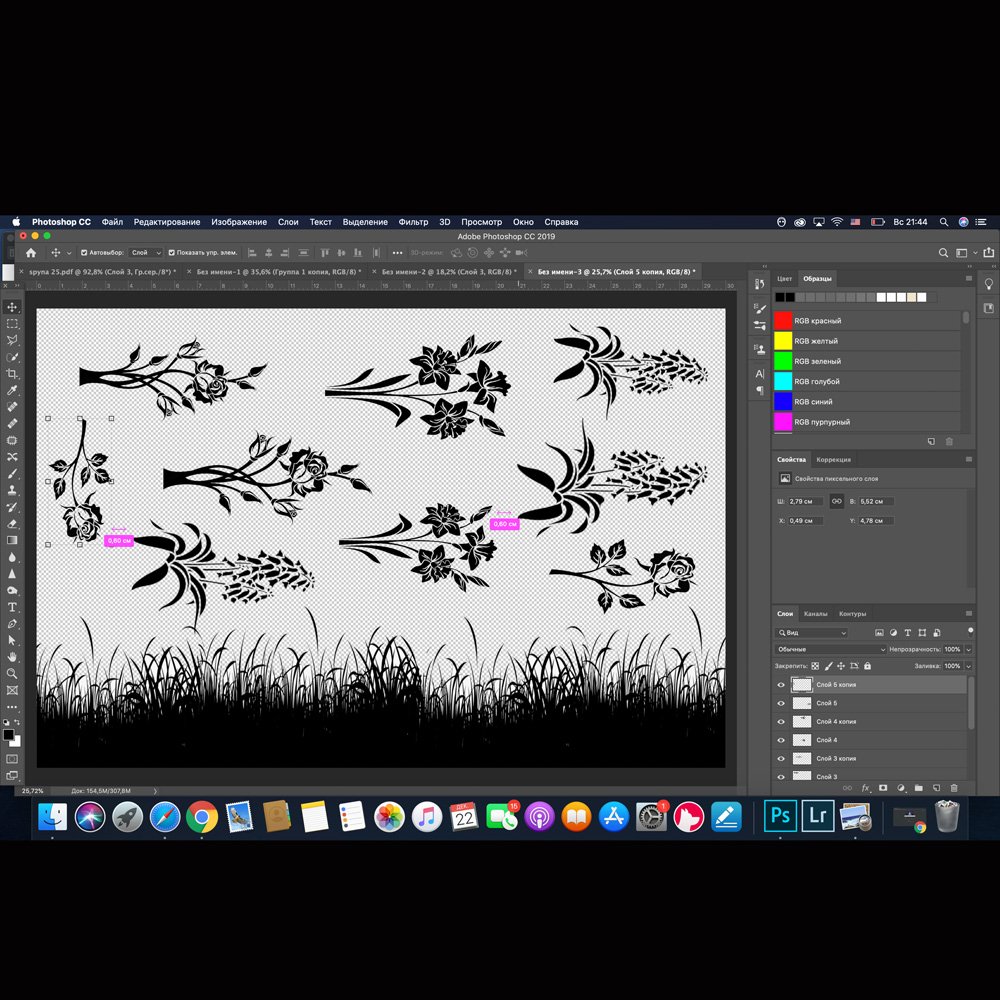Select the Hand tool
The image size is (1000, 1000).
point(12,657)
